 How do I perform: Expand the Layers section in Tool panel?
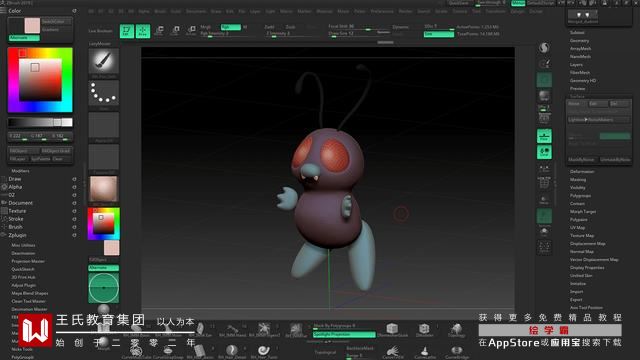[576, 64]
